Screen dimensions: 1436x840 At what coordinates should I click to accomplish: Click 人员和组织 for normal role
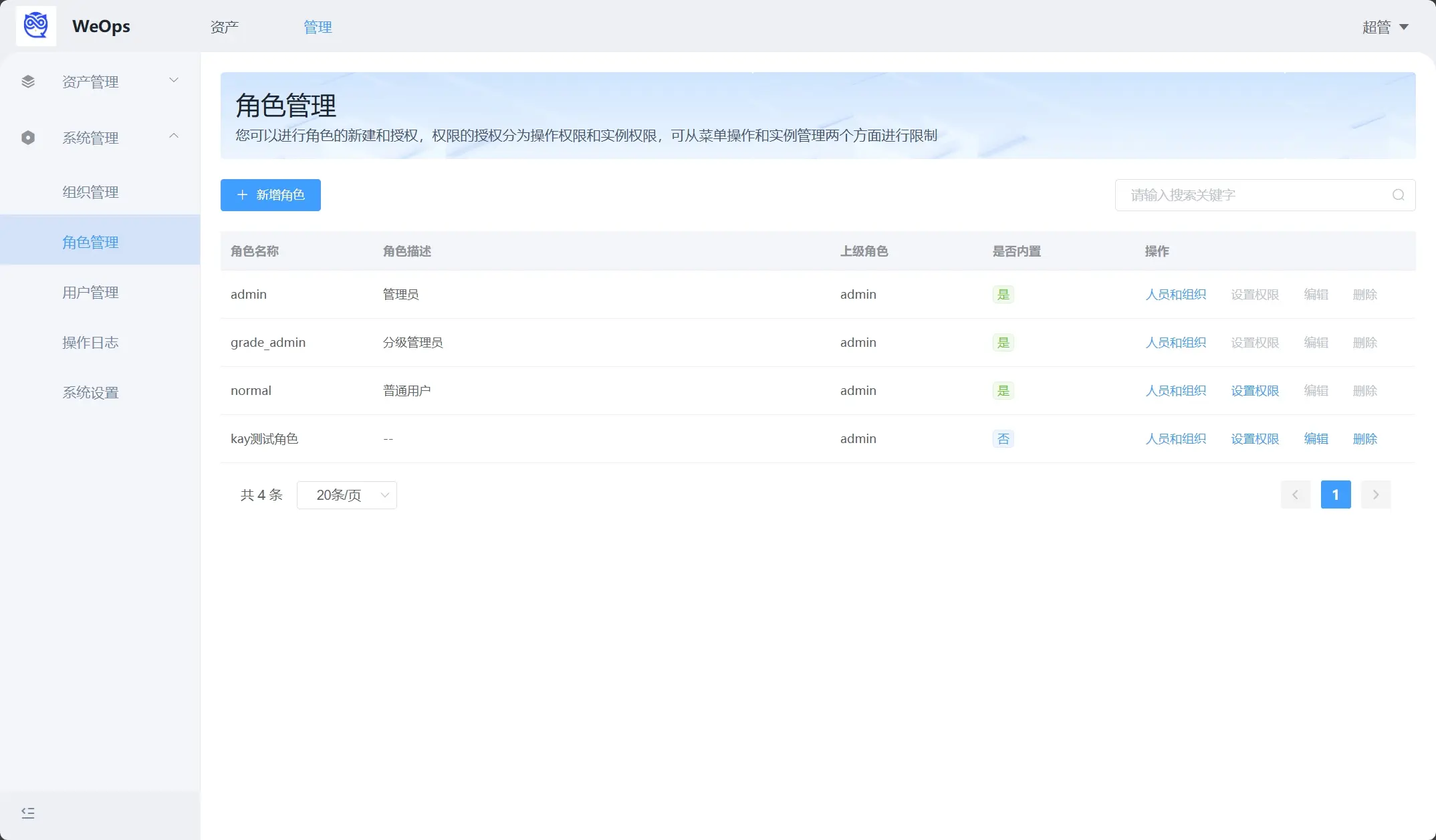click(1176, 391)
